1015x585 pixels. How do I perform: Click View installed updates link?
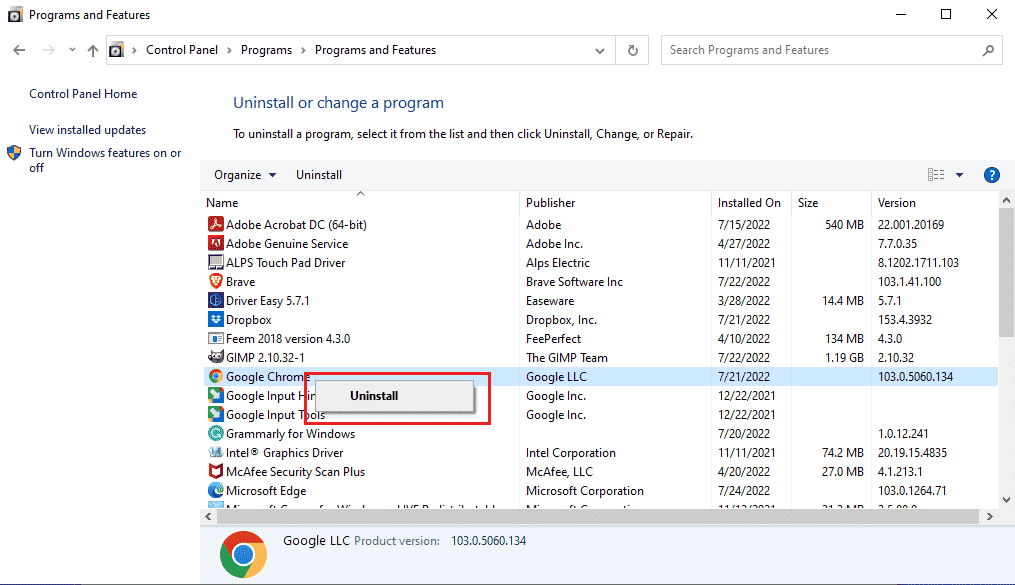[87, 130]
